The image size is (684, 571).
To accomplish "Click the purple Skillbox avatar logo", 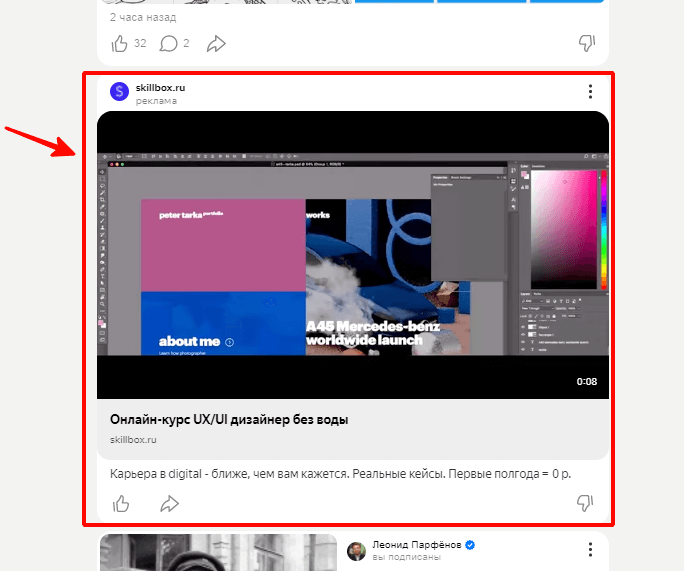I will (120, 92).
